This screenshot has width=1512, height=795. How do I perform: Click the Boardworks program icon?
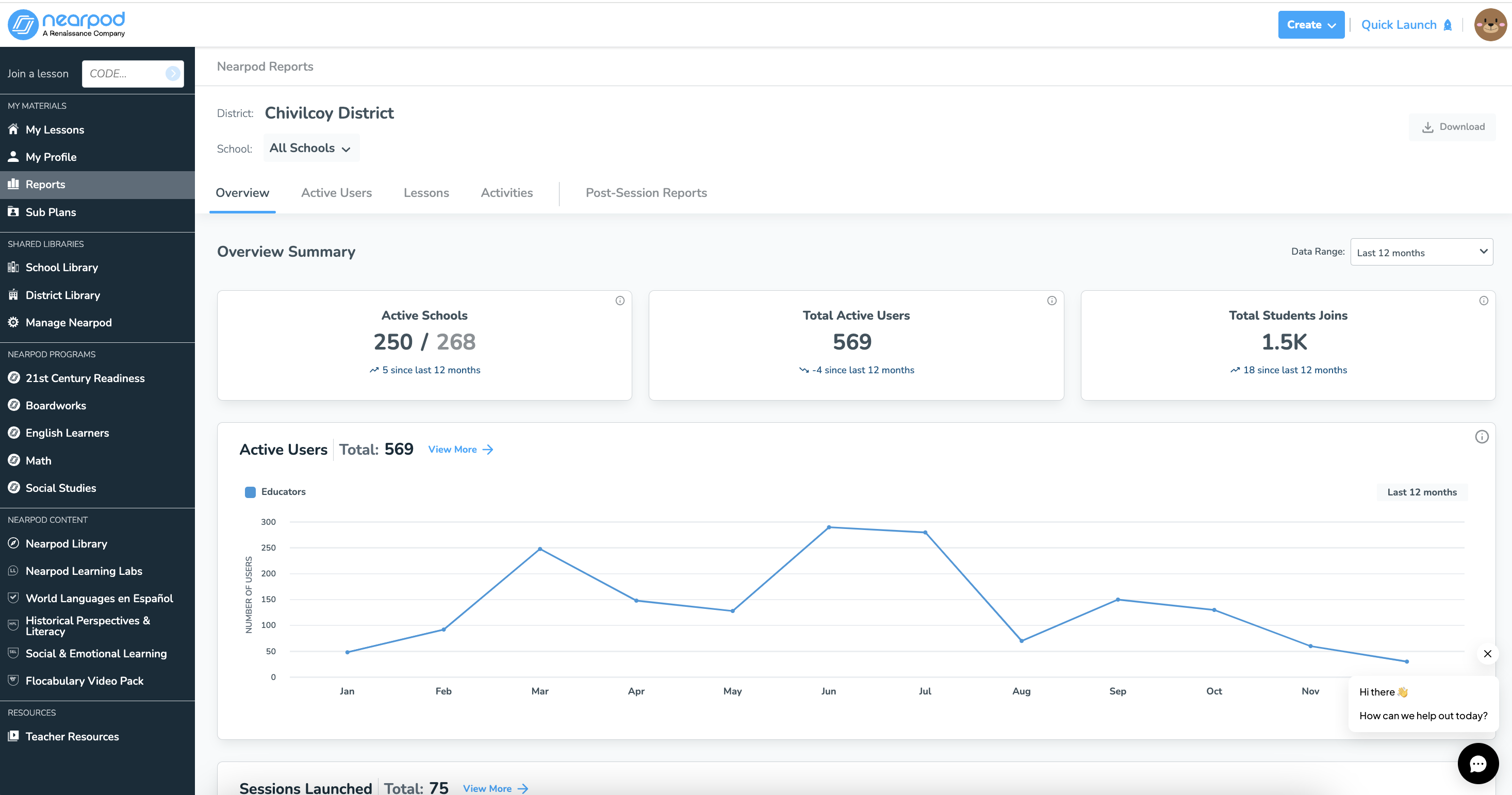pyautogui.click(x=13, y=405)
